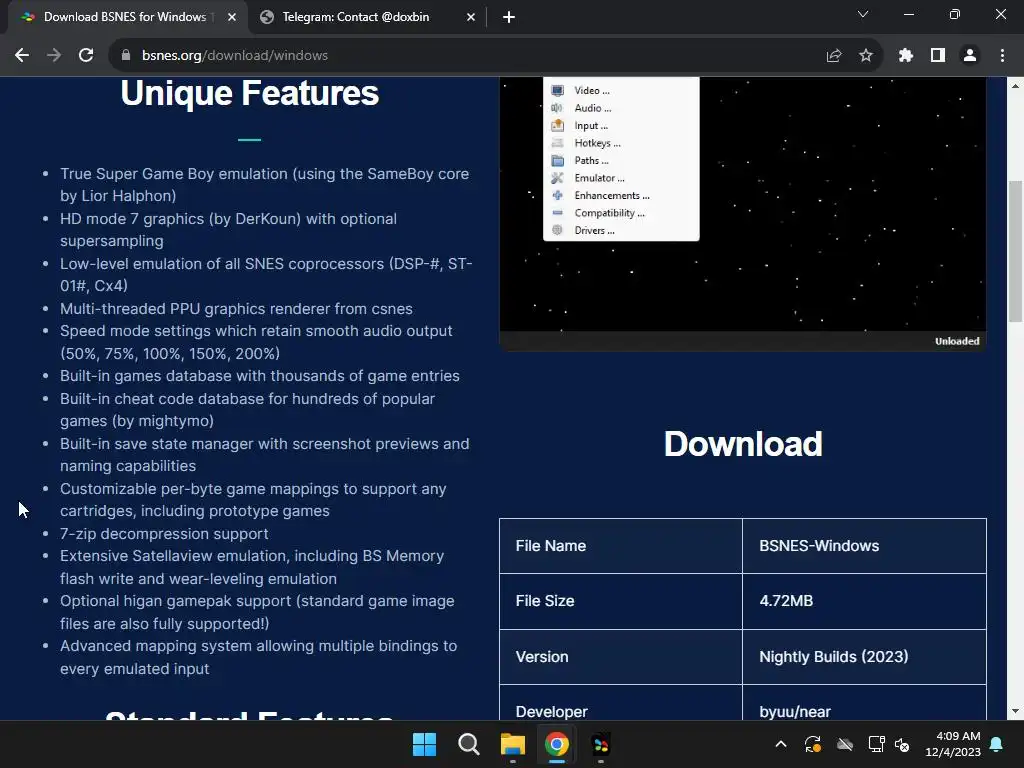
Task: Toggle the browser side panel
Action: 938,56
